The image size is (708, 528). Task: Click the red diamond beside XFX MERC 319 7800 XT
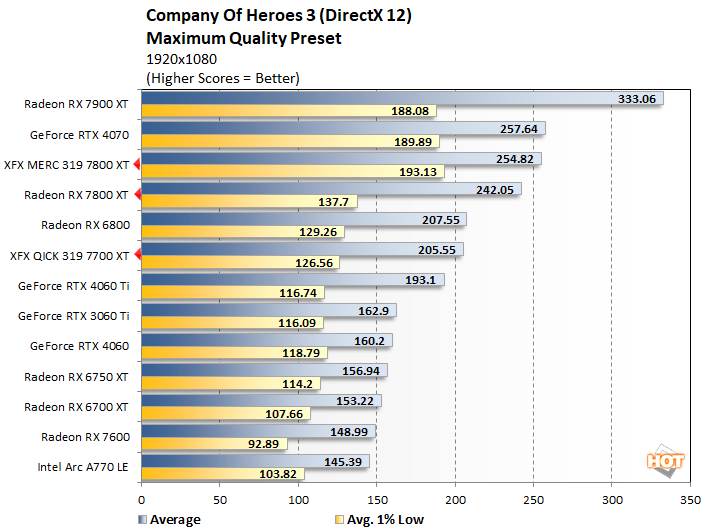tap(137, 165)
